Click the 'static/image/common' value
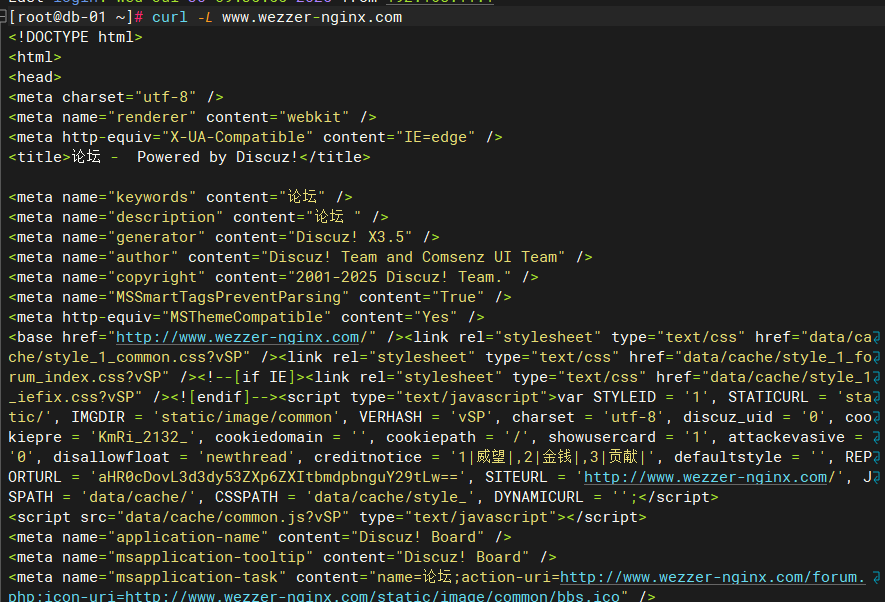The width and height of the screenshot is (885, 602). 247,418
